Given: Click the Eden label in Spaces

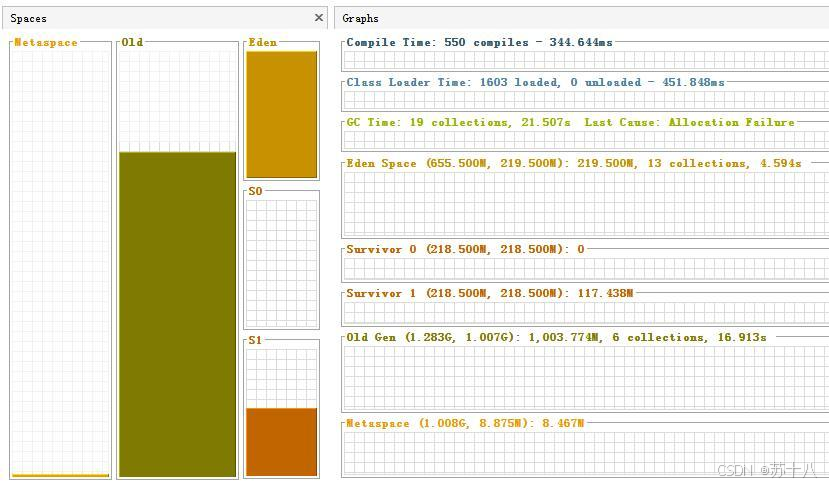Looking at the screenshot, I should coord(263,42).
